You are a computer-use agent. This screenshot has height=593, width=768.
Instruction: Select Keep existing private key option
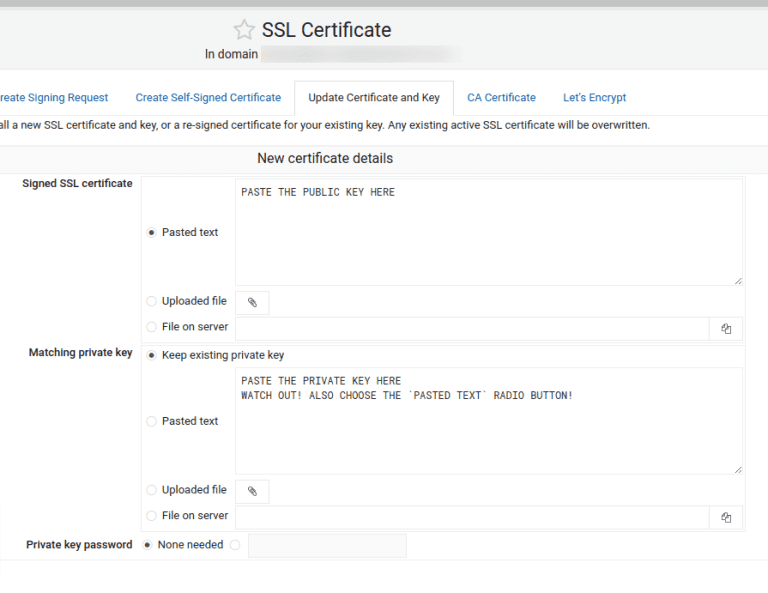coord(152,355)
